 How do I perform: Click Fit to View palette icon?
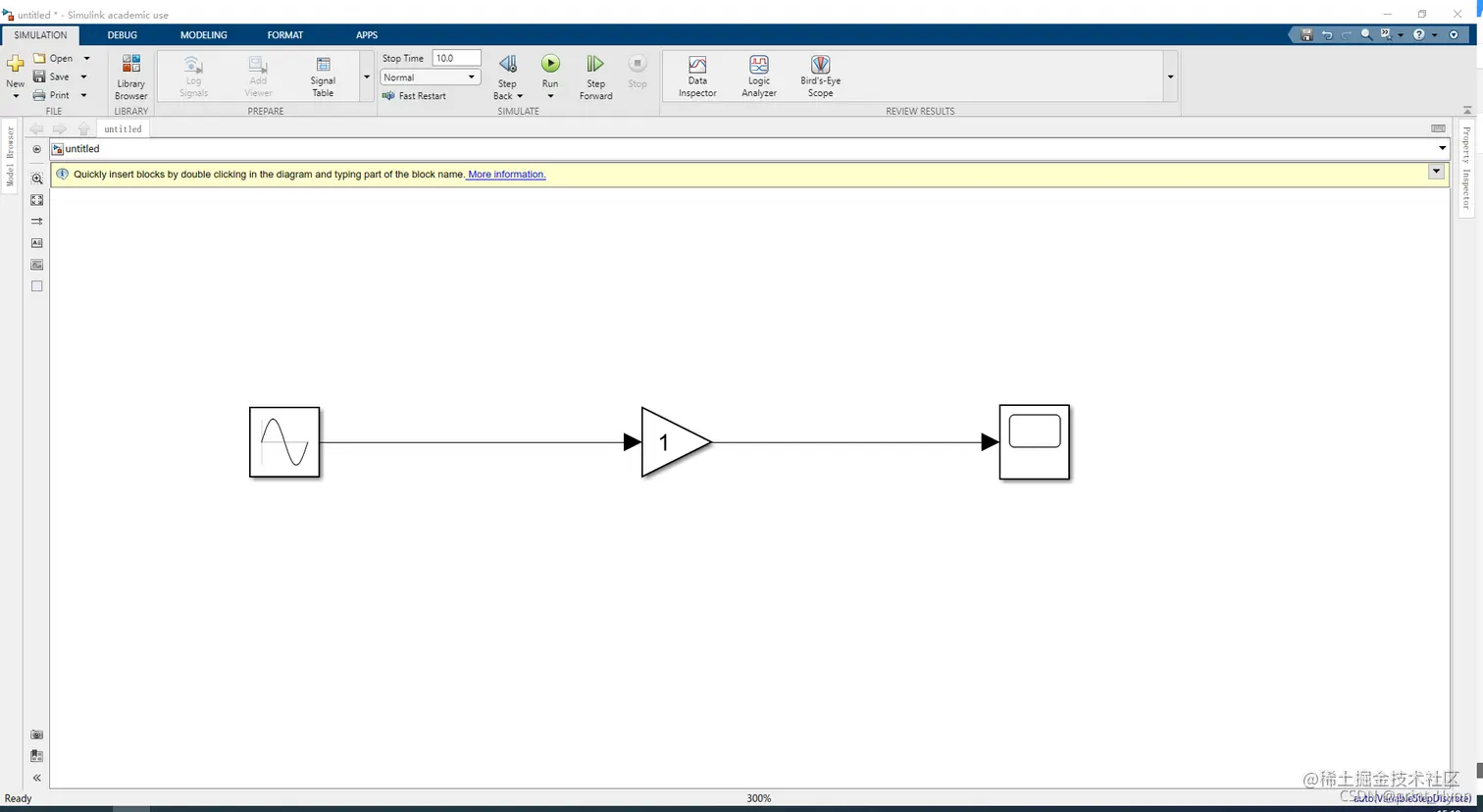[37, 200]
